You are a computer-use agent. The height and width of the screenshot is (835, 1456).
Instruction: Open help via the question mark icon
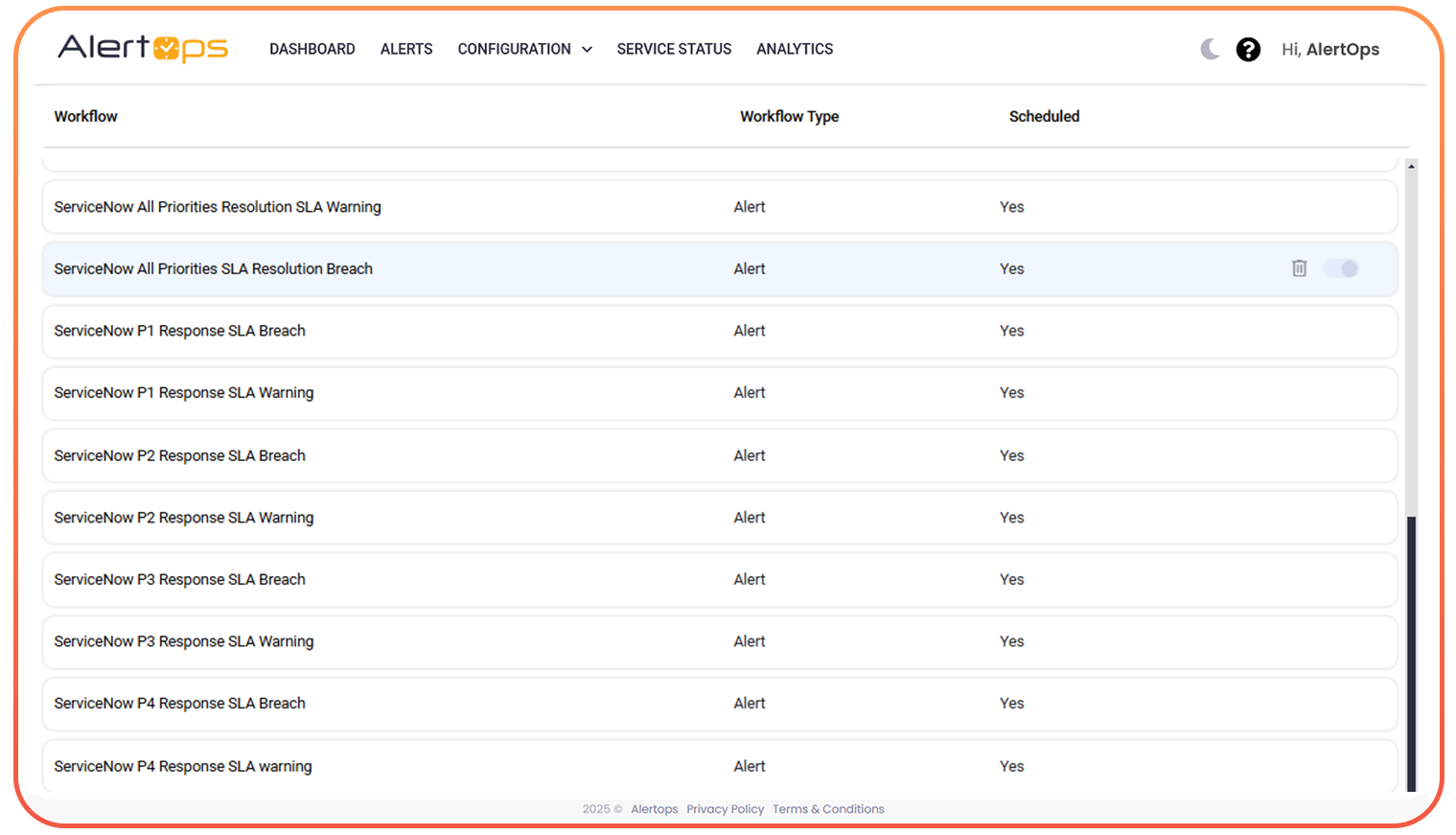1248,49
